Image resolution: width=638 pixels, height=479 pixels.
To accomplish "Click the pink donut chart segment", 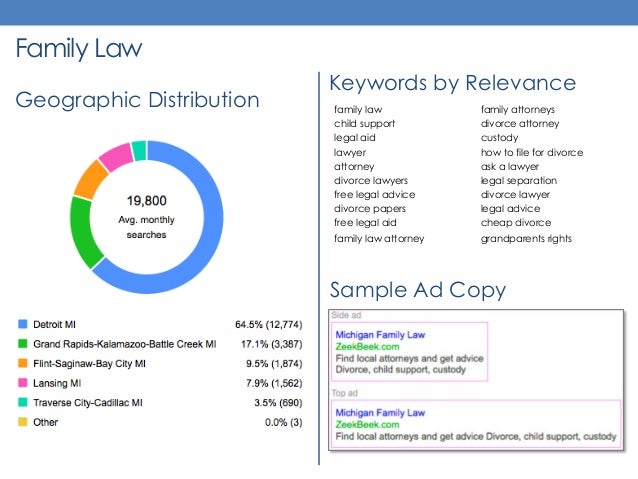I will (x=116, y=157).
